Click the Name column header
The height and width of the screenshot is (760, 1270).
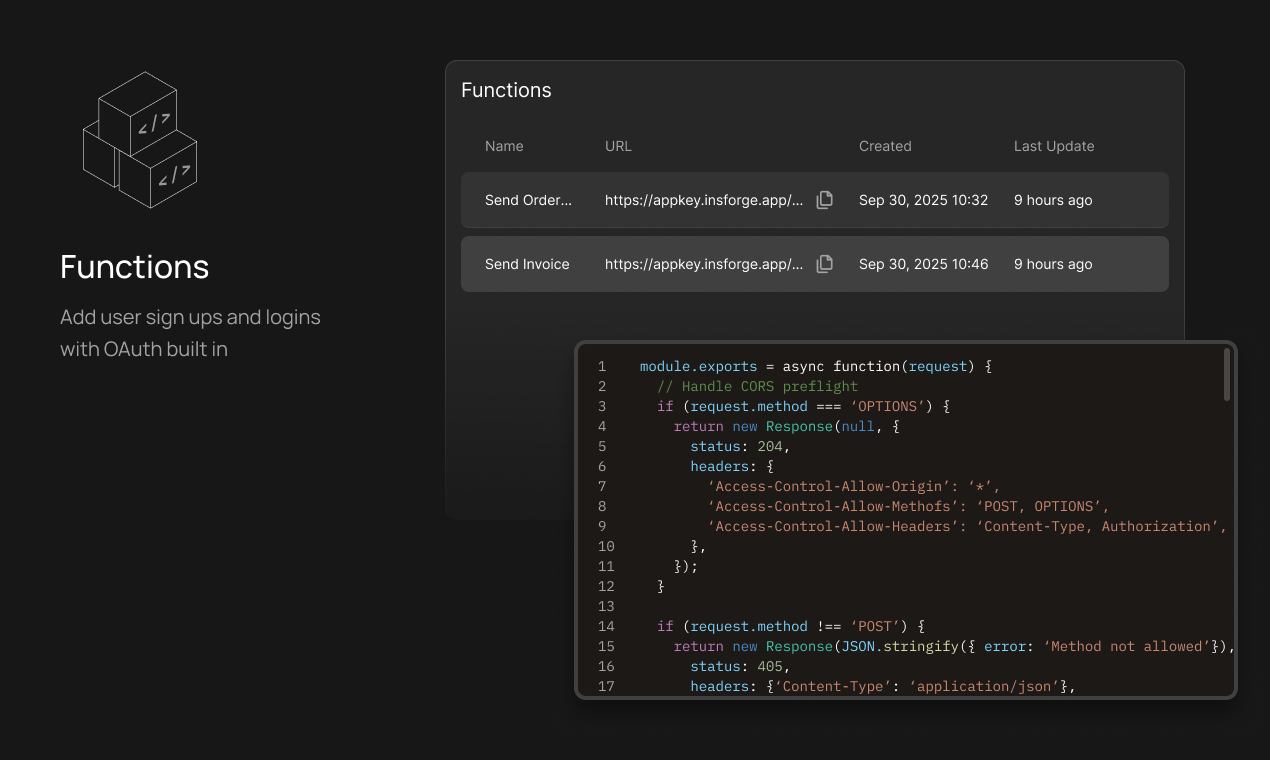click(504, 146)
